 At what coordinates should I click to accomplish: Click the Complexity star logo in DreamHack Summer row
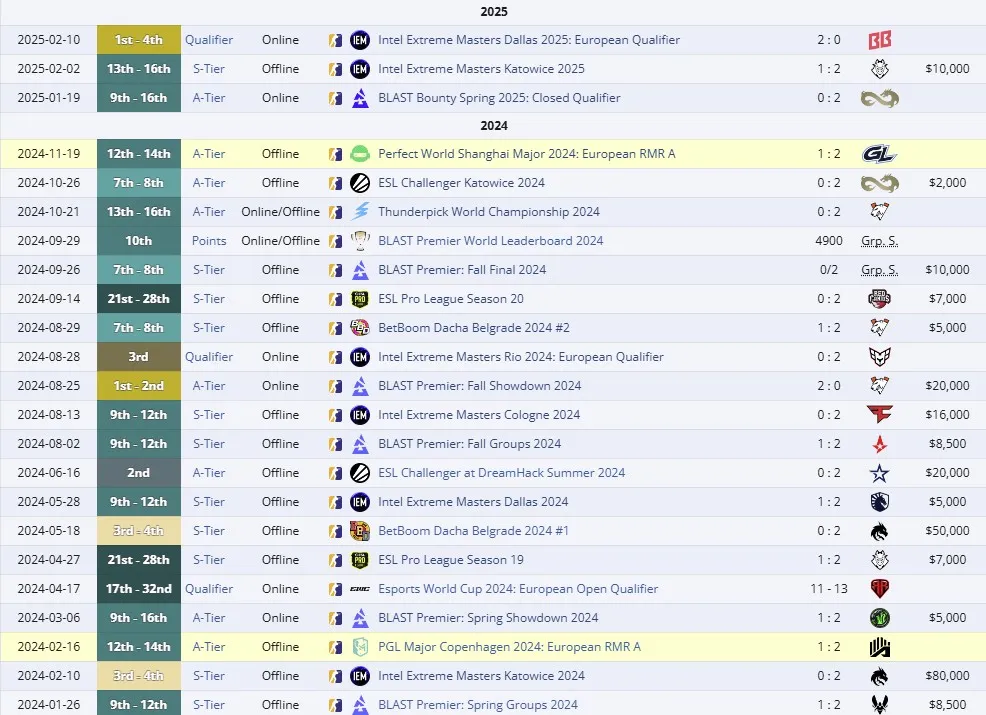880,473
